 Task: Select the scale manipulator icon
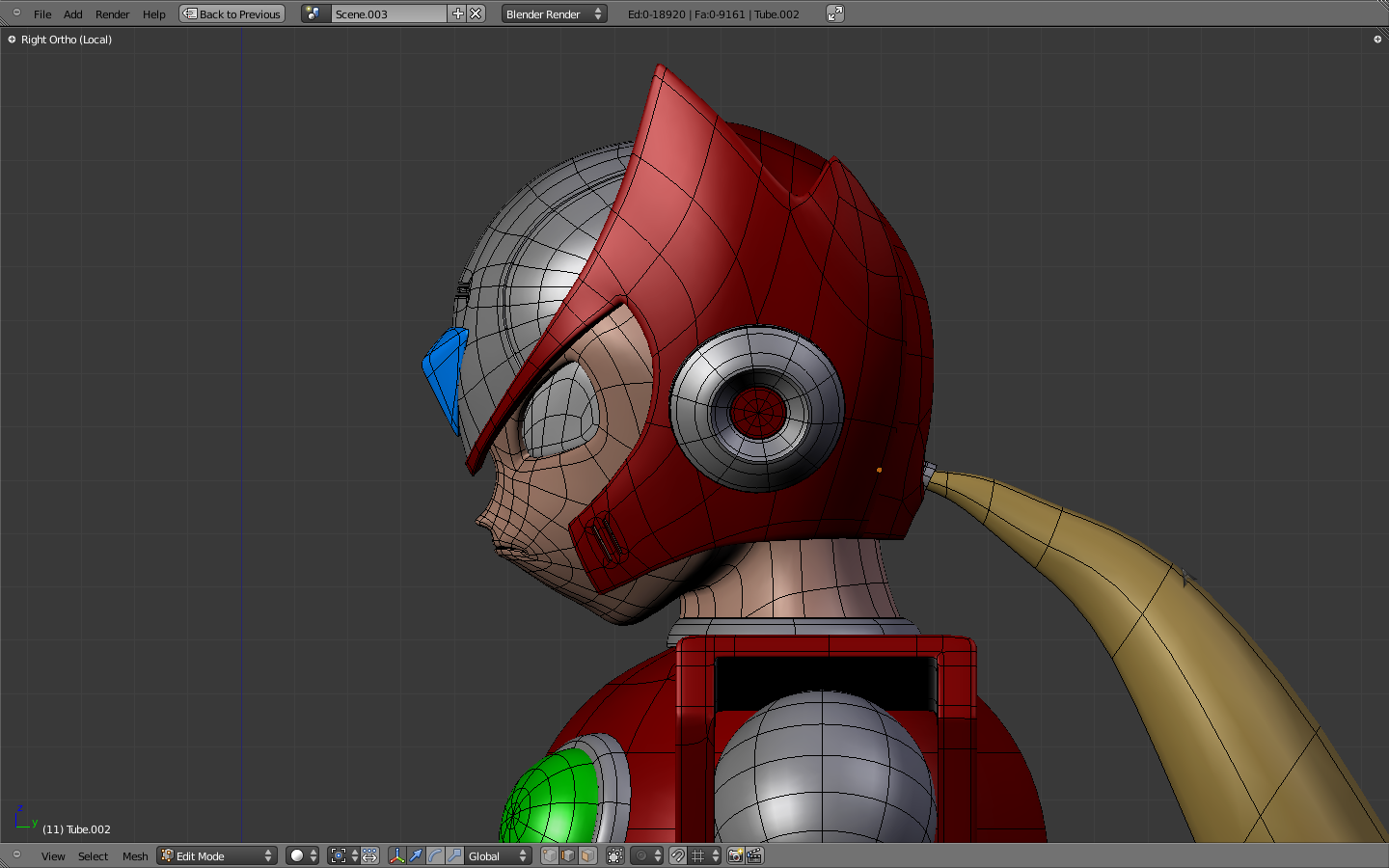pyautogui.click(x=454, y=856)
